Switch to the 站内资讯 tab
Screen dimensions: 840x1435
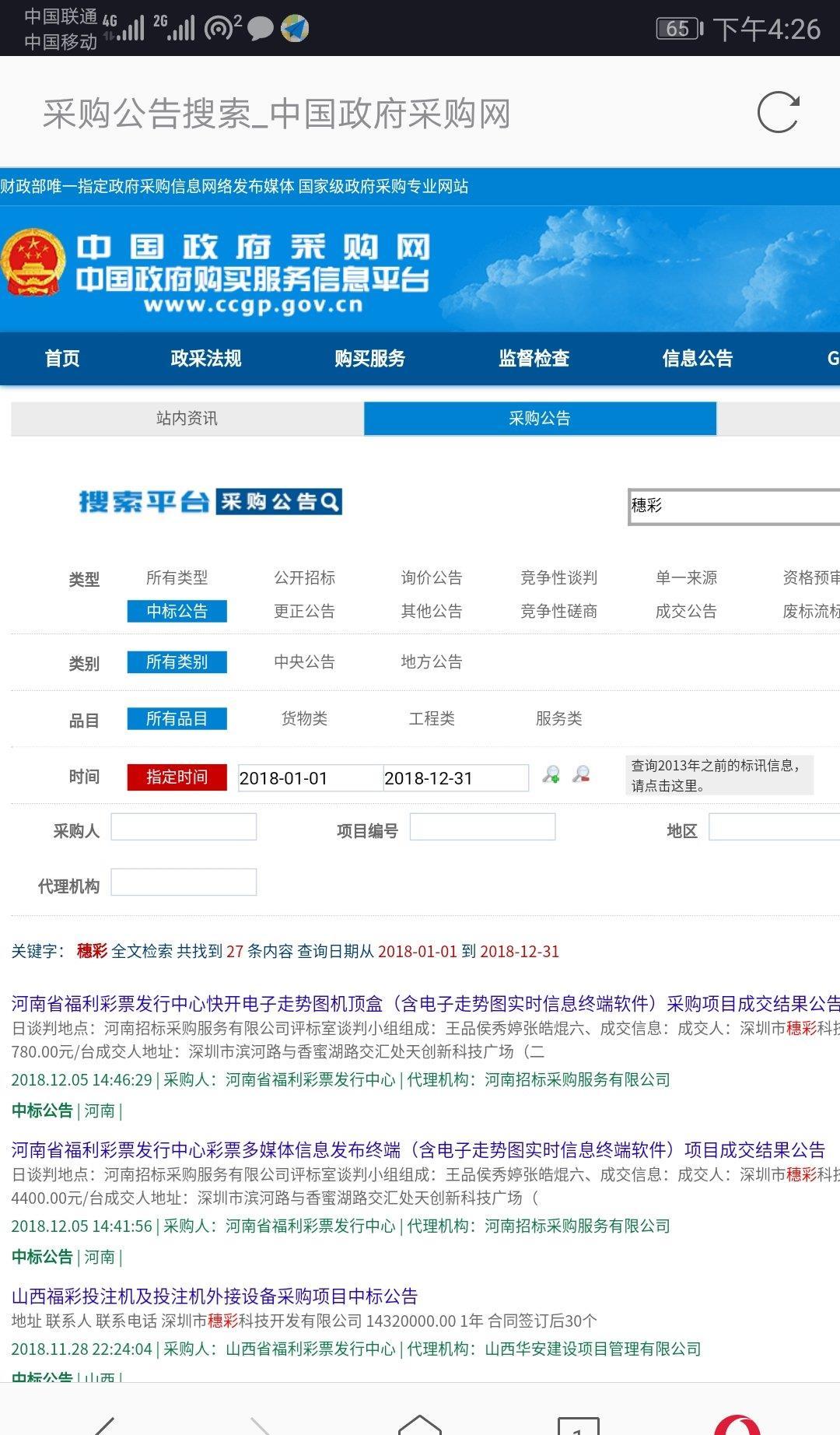pos(187,419)
